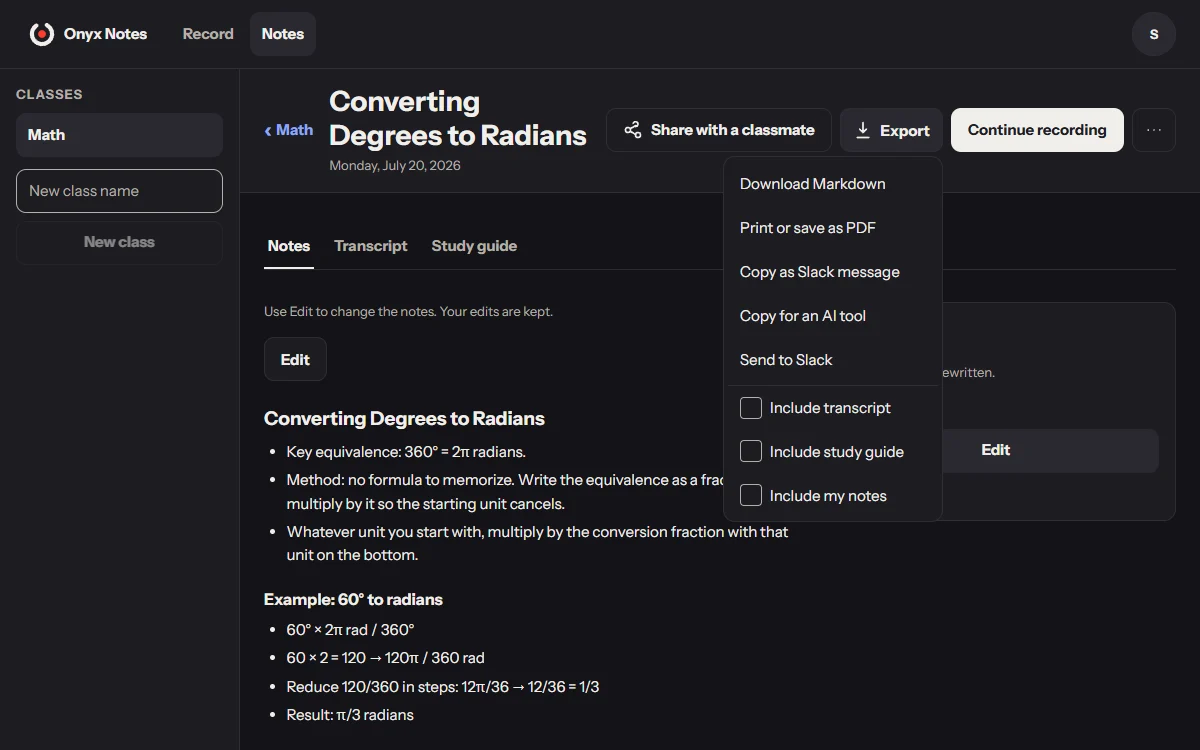Click the Example: 60° to radians heading
The image size is (1200, 750).
click(353, 600)
